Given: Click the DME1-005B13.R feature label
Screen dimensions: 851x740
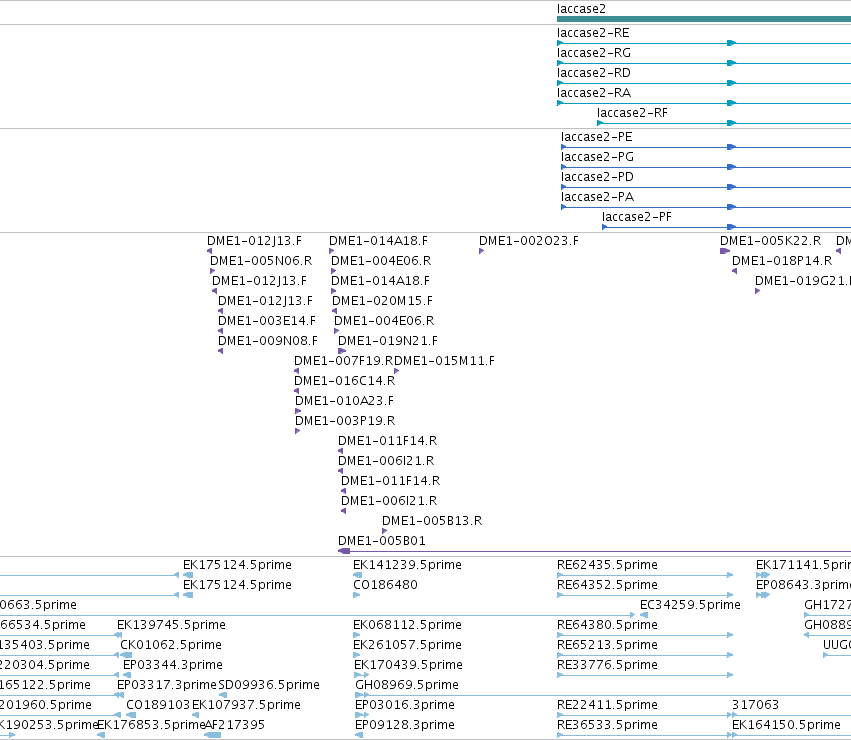Looking at the screenshot, I should 432,521.
